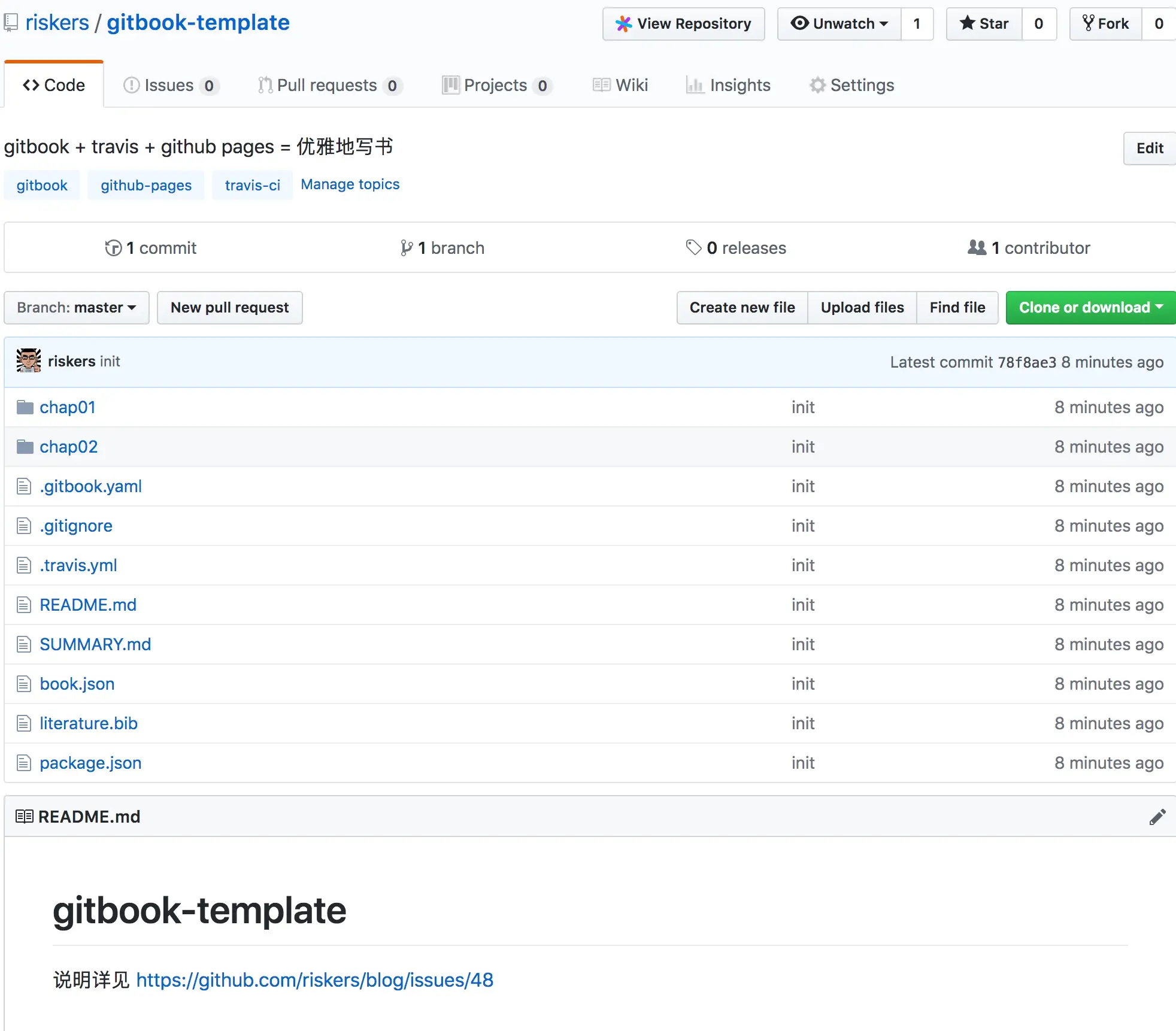Screen dimensions: 1176x1031
Task: Click the file icon beside .travis.yml
Action: [24, 565]
